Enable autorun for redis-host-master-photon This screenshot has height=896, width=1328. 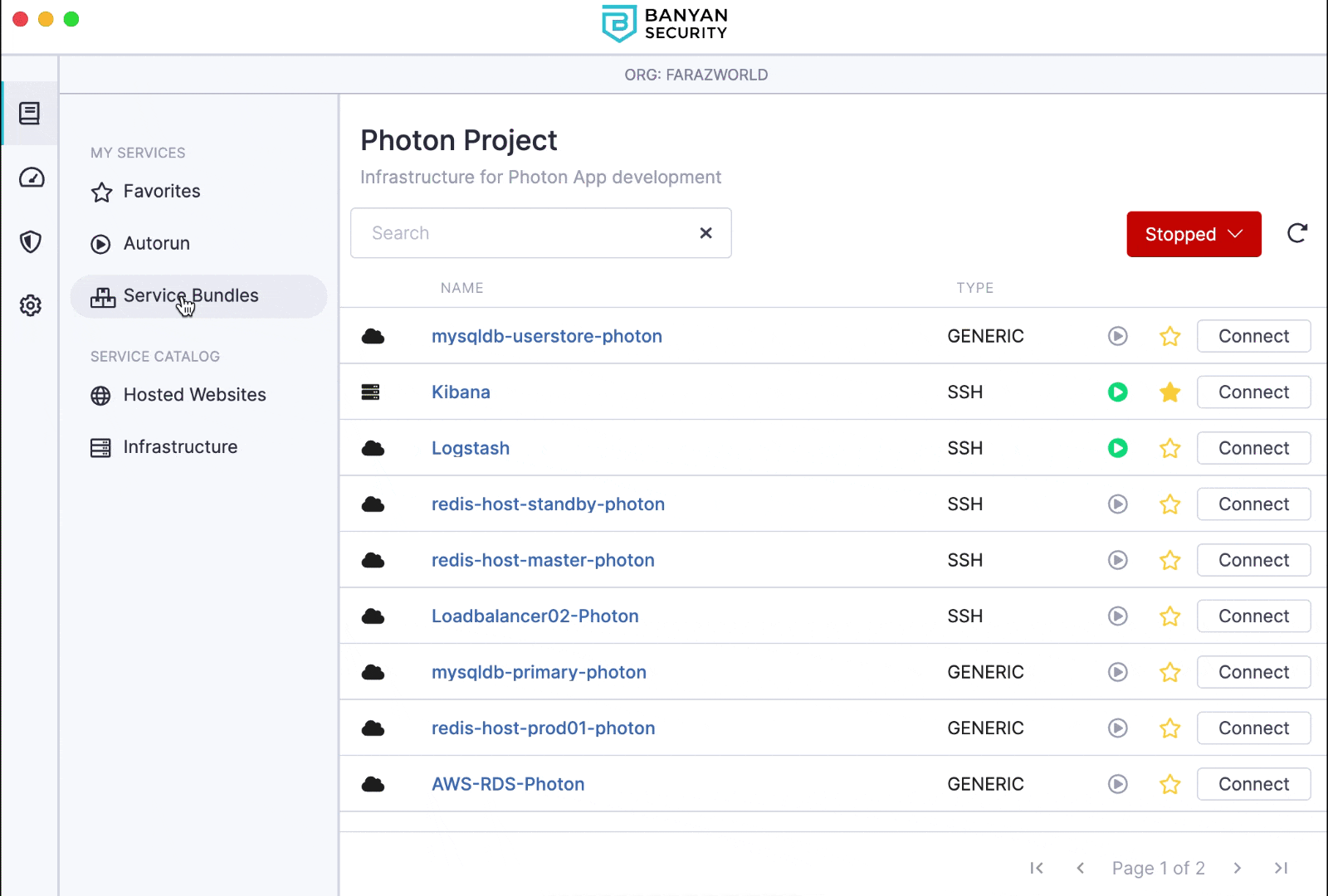click(x=1118, y=560)
